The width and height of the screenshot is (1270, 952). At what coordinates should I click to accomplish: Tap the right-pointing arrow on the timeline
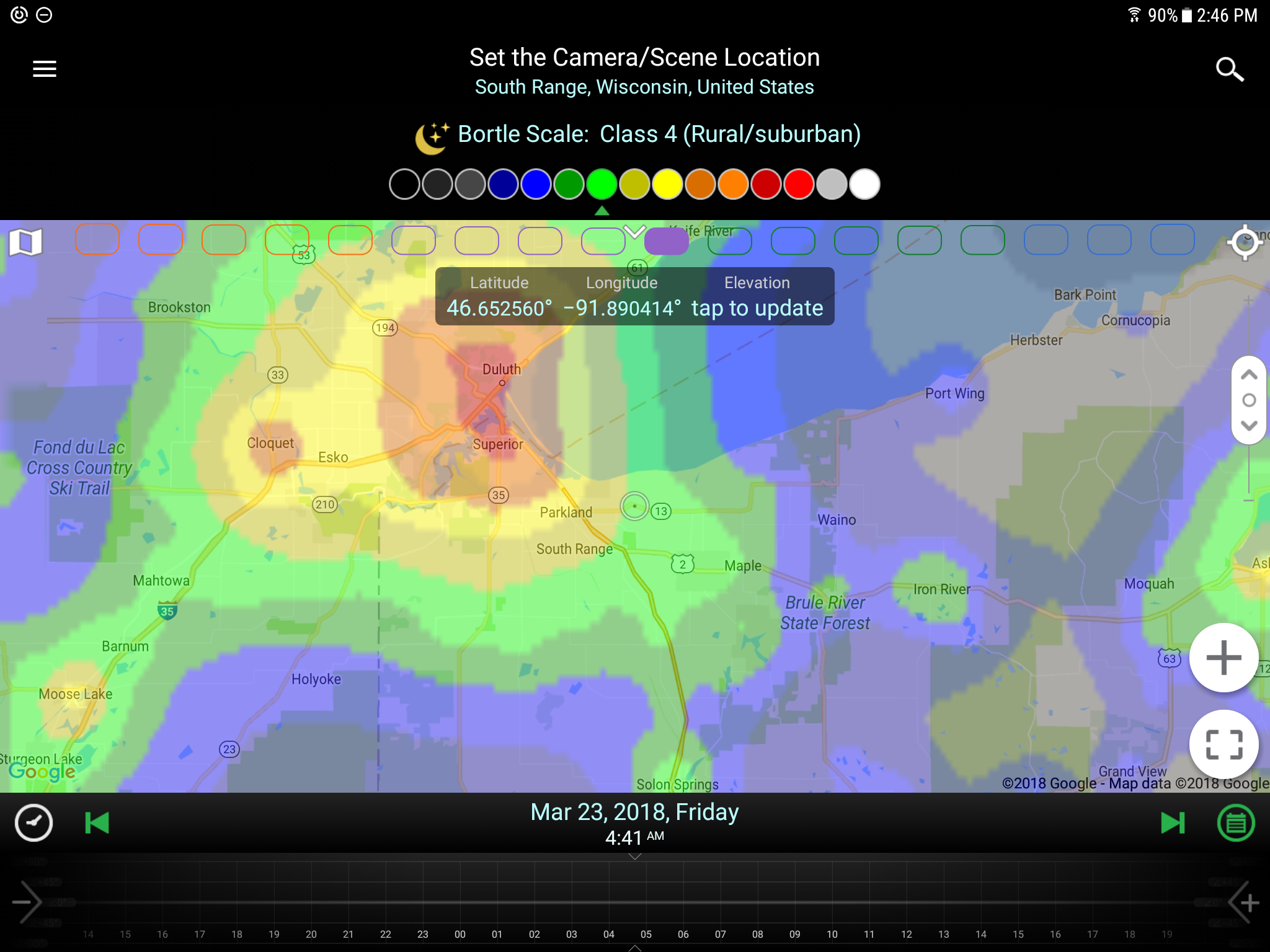27,902
